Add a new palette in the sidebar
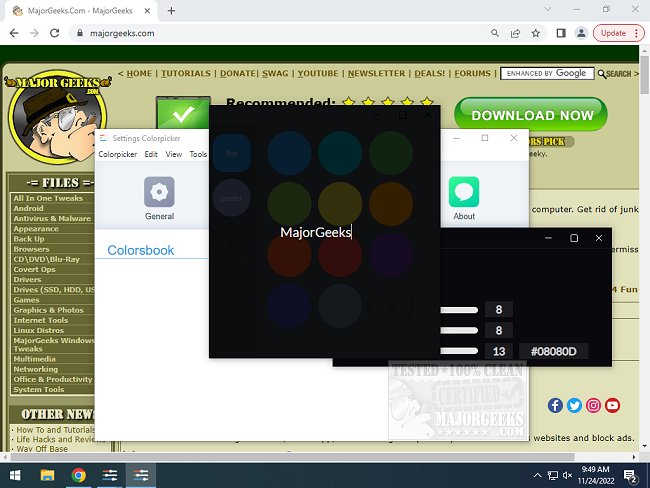Image resolution: width=650 pixels, height=488 pixels. 232,243
